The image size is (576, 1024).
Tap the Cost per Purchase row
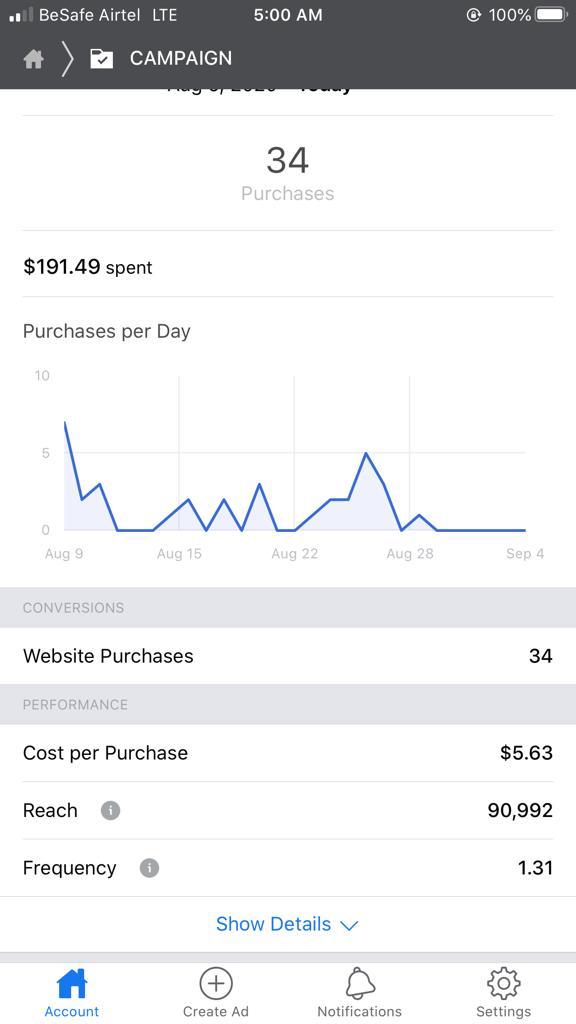click(x=287, y=752)
